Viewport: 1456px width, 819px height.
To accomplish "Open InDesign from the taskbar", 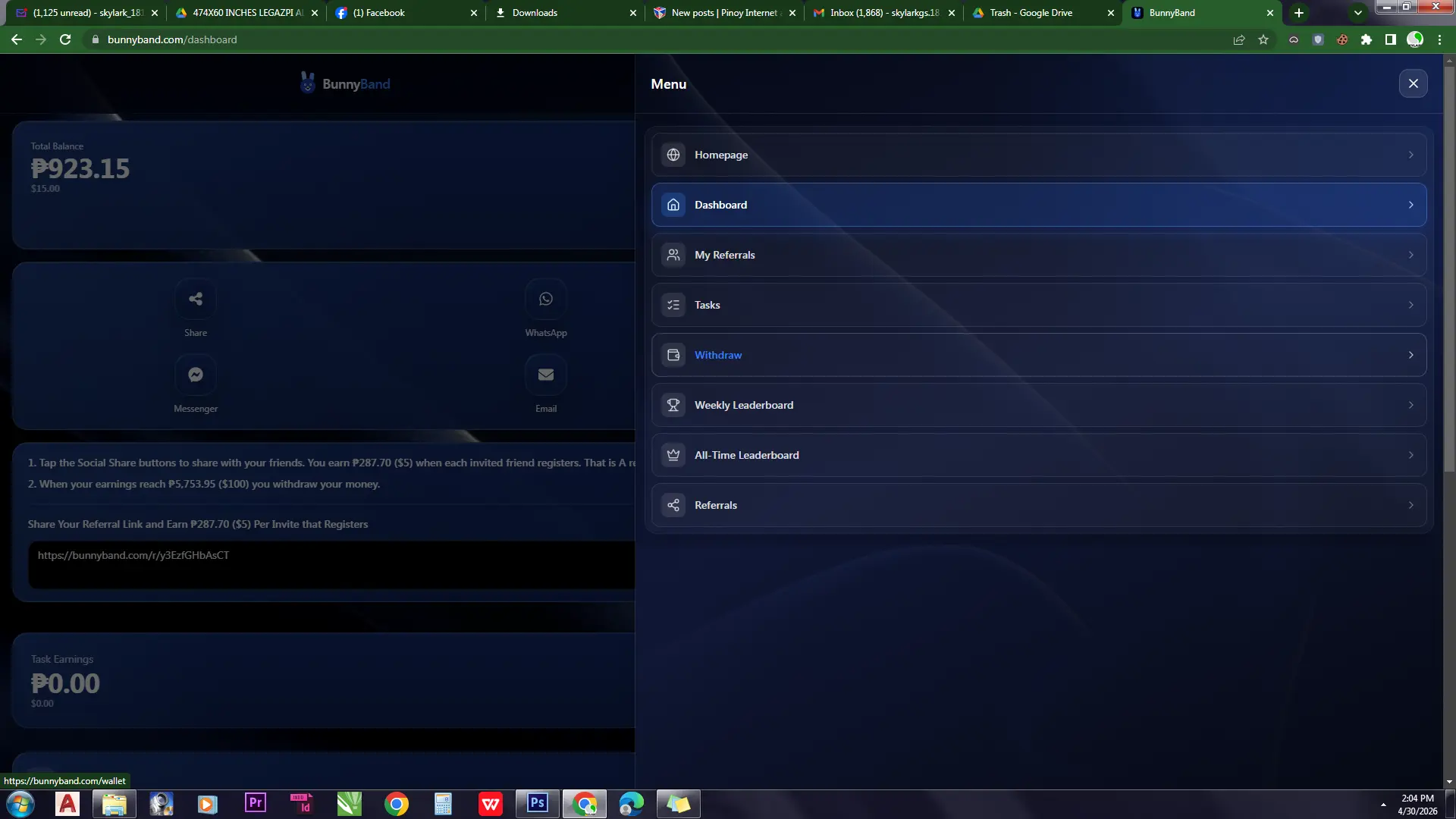I will [303, 804].
